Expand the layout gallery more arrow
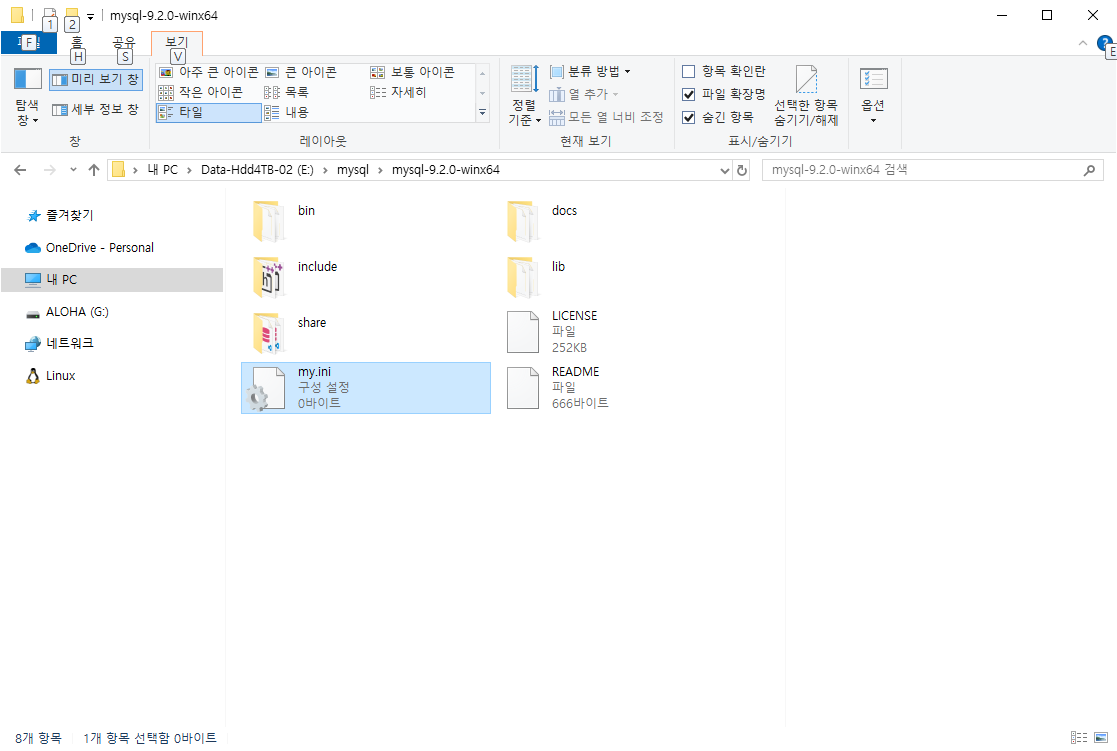The image size is (1117, 751). 483,113
